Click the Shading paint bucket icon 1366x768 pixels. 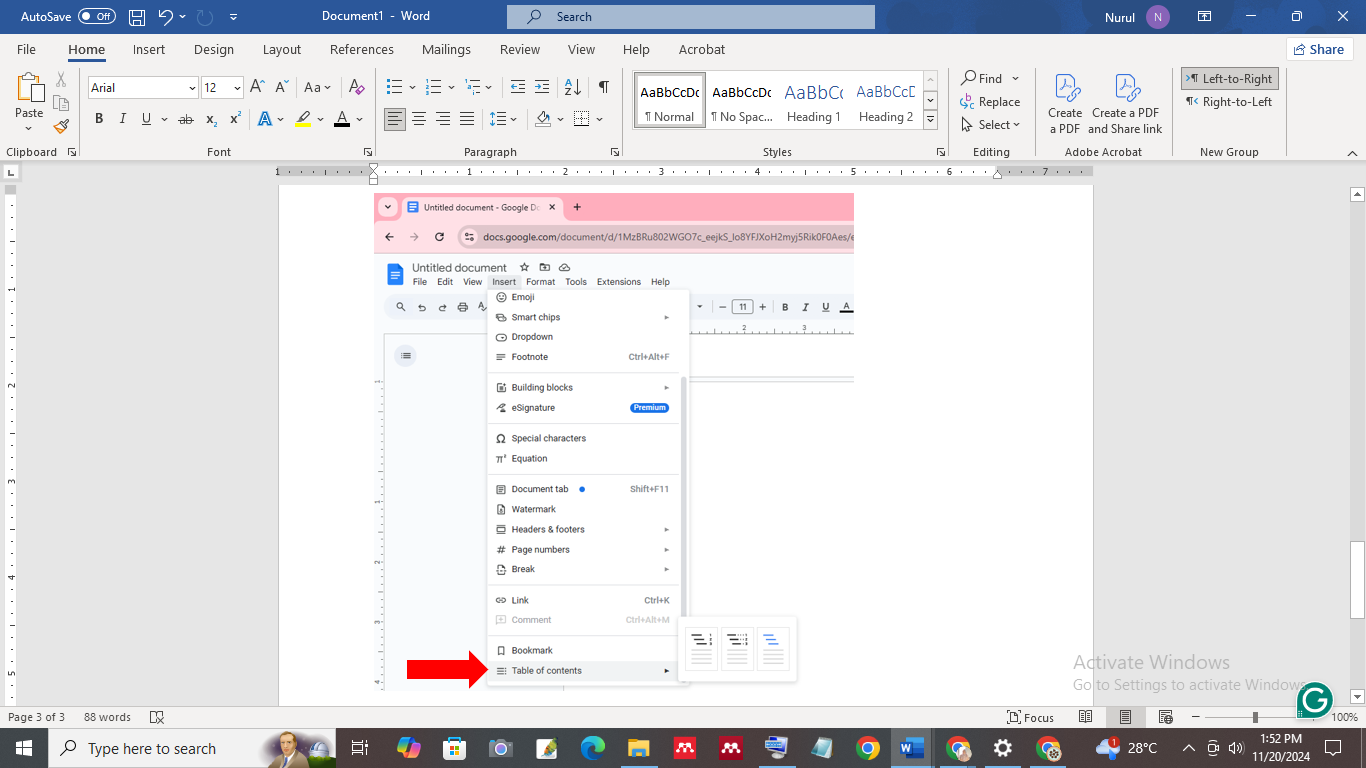point(543,119)
